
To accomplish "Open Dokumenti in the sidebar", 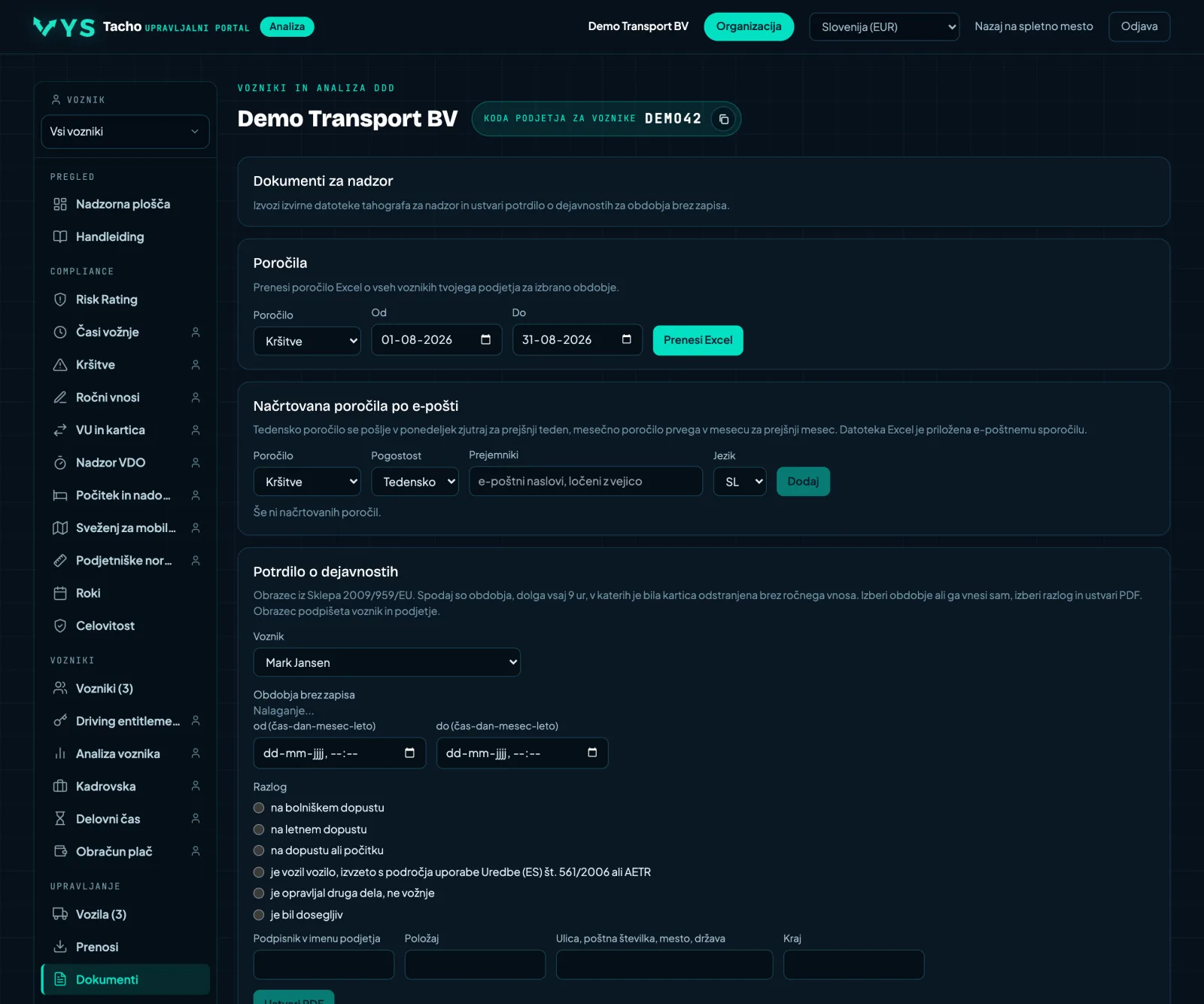I will point(125,979).
